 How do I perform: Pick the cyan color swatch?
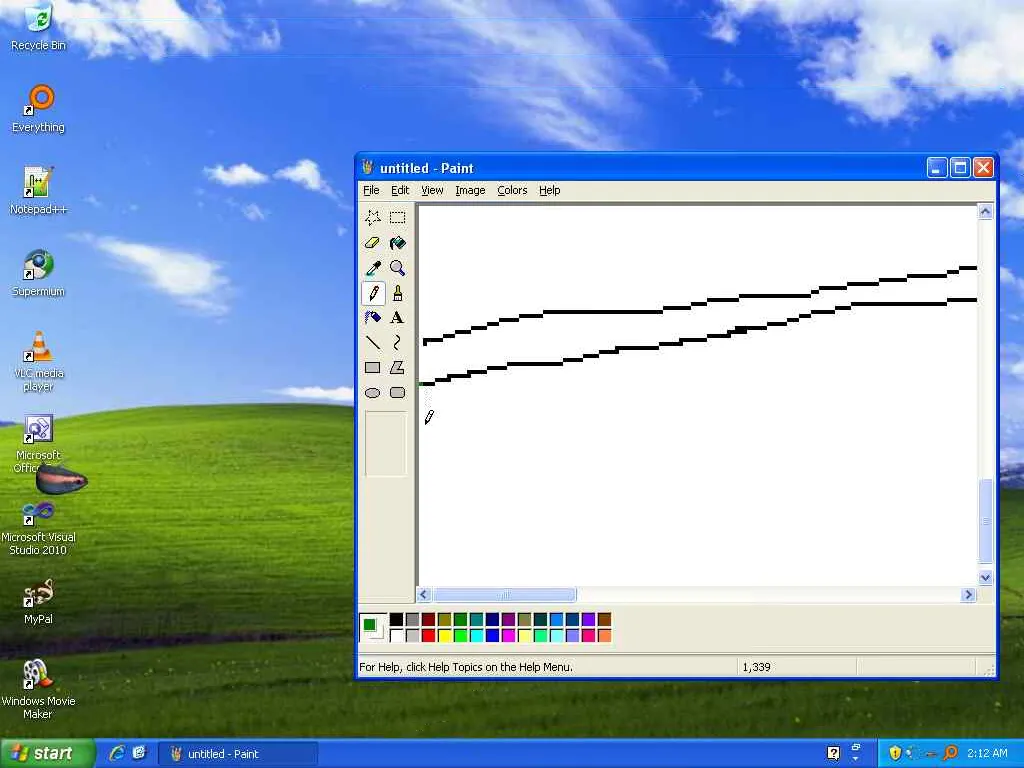point(477,635)
